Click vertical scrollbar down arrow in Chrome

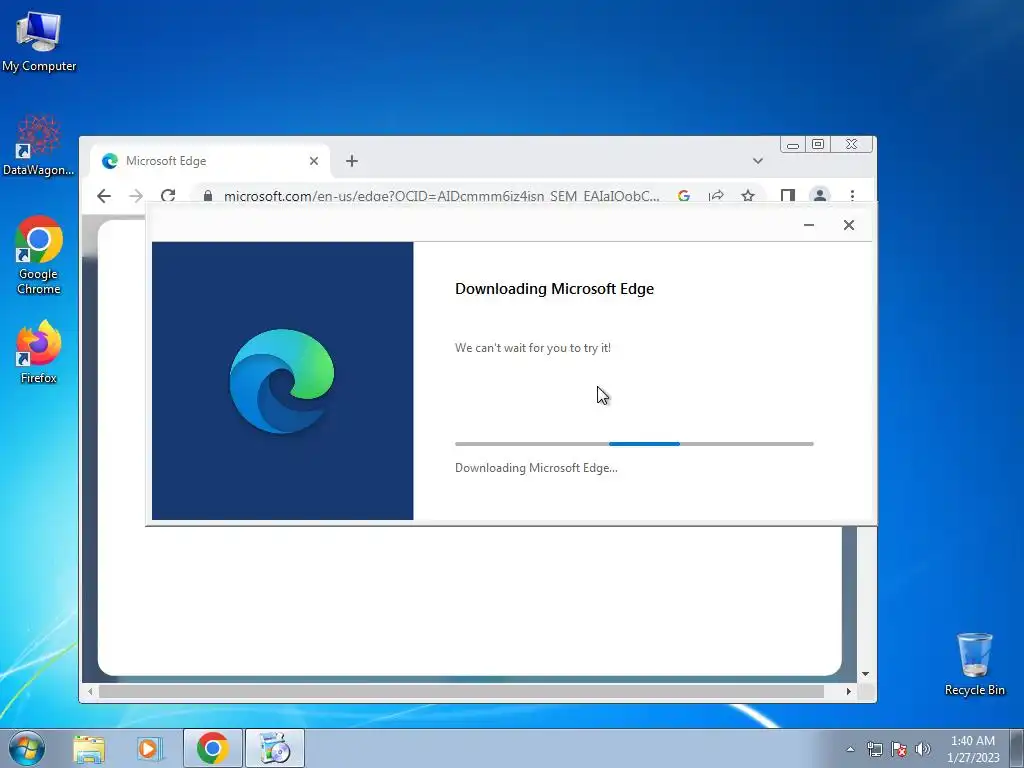(865, 674)
